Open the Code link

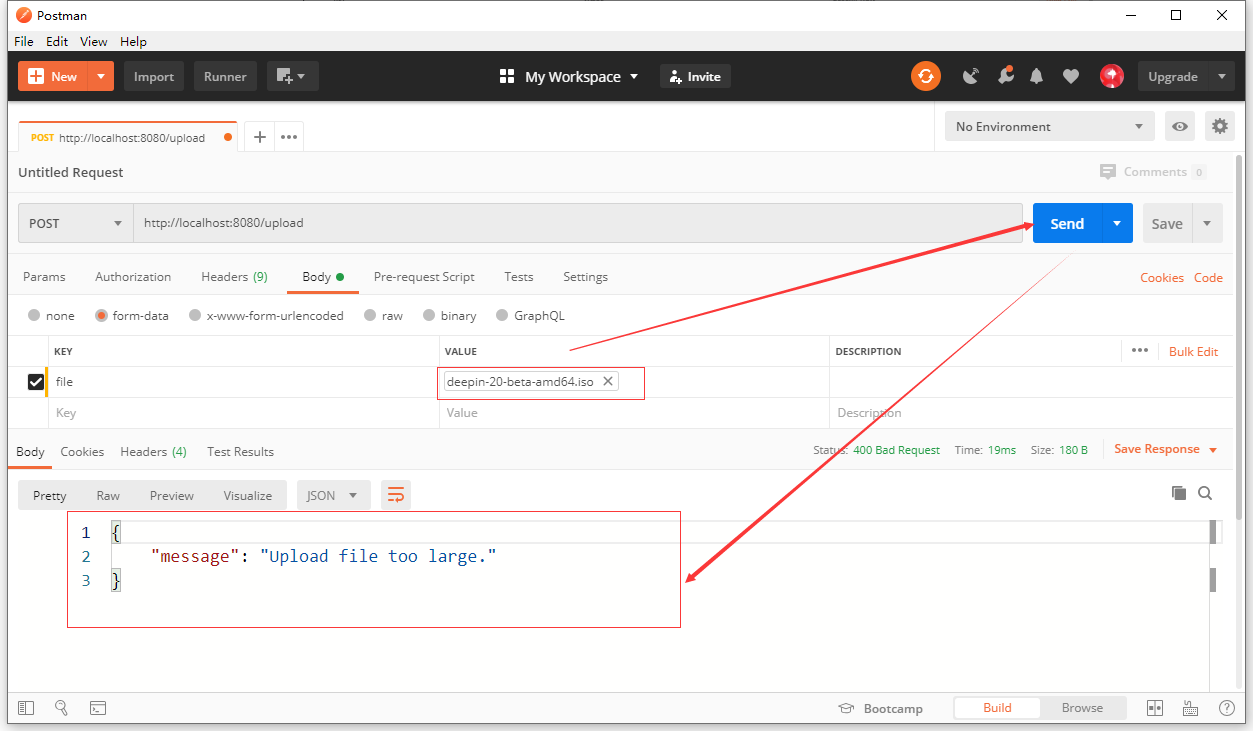coord(1208,278)
